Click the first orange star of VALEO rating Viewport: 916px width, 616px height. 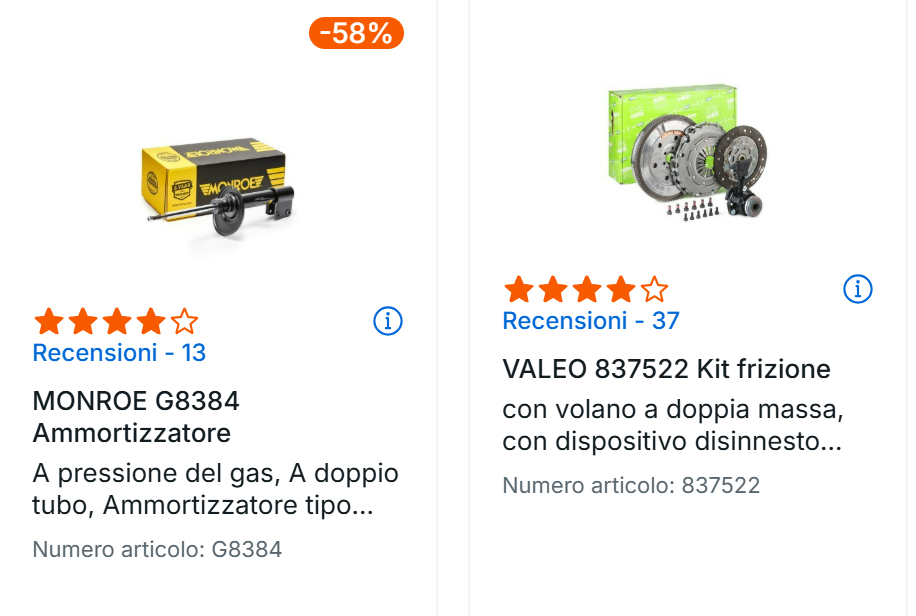click(518, 290)
